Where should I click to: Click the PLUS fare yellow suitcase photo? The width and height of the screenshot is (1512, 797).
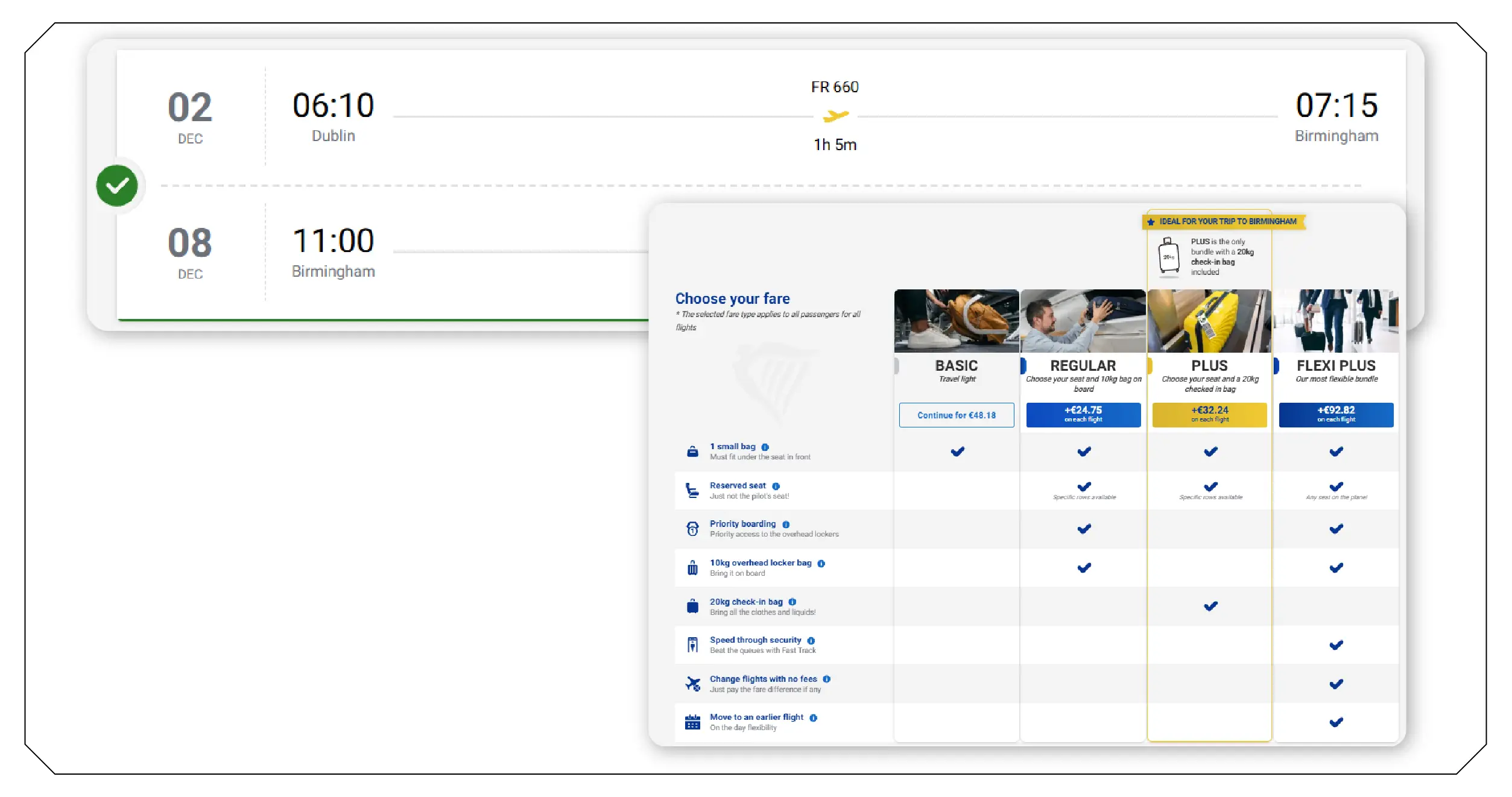pos(1209,321)
